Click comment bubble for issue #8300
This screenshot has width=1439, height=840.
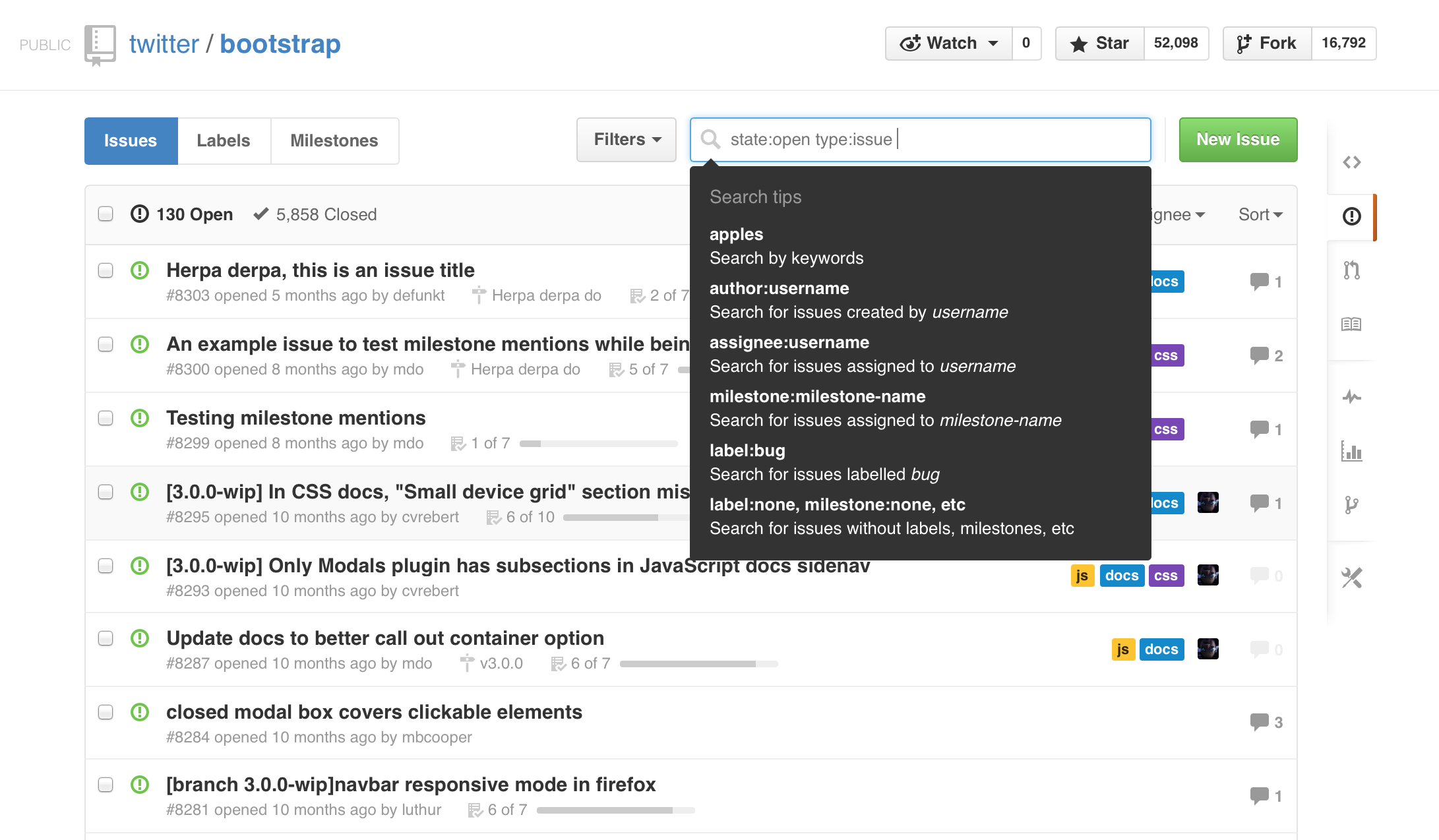(x=1259, y=355)
